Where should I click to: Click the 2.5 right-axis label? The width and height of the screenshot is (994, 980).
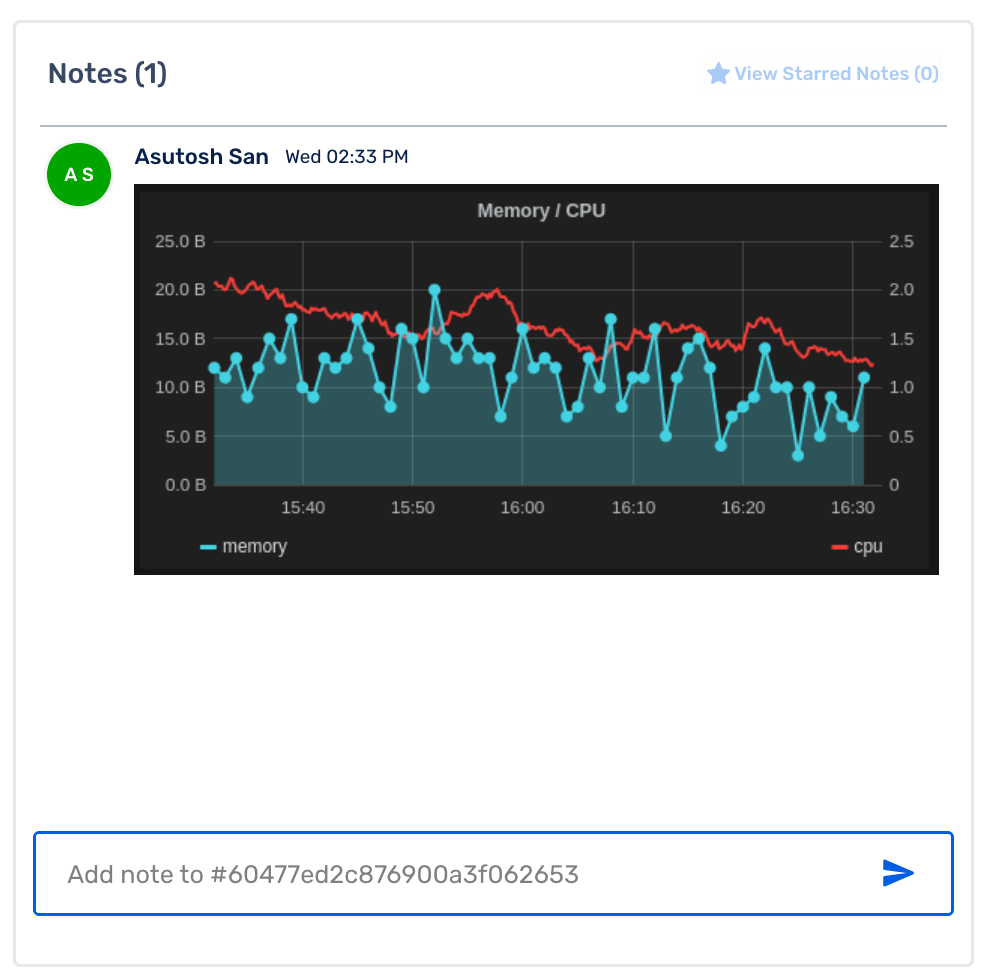point(901,242)
